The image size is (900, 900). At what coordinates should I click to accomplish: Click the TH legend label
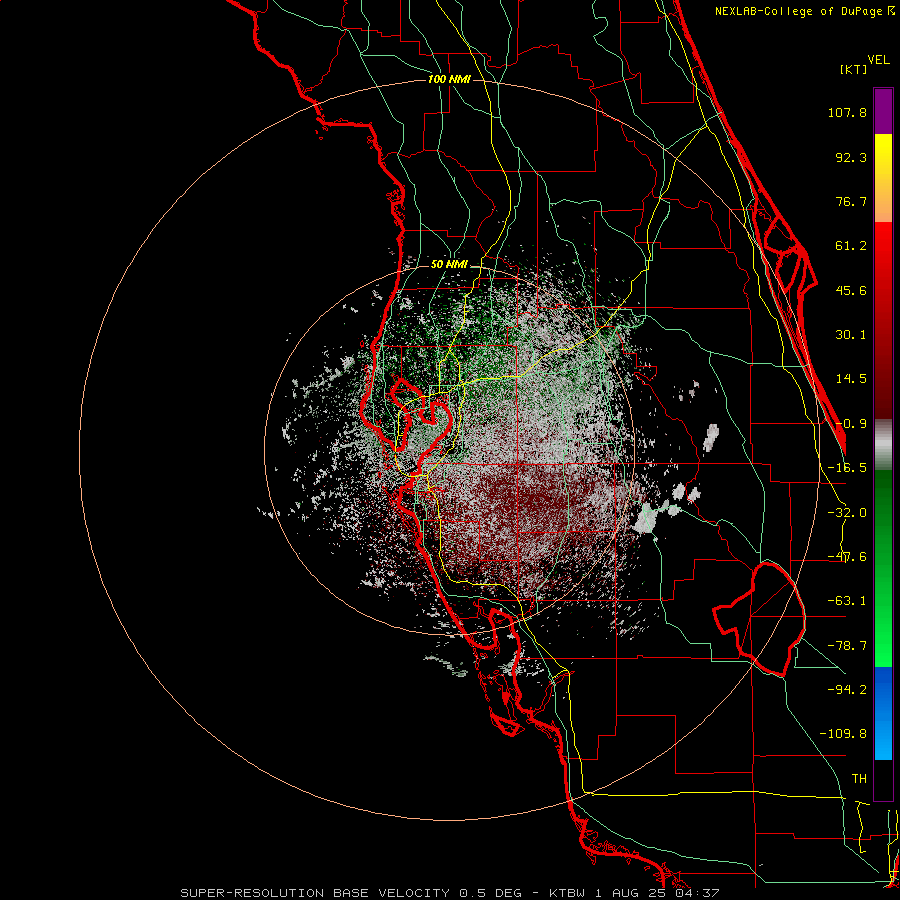click(859, 779)
